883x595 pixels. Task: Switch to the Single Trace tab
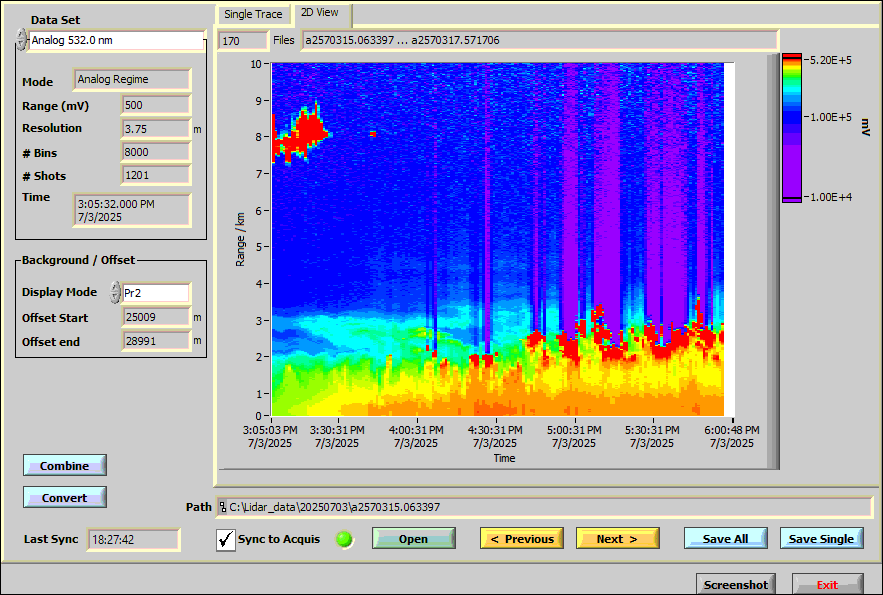click(252, 15)
